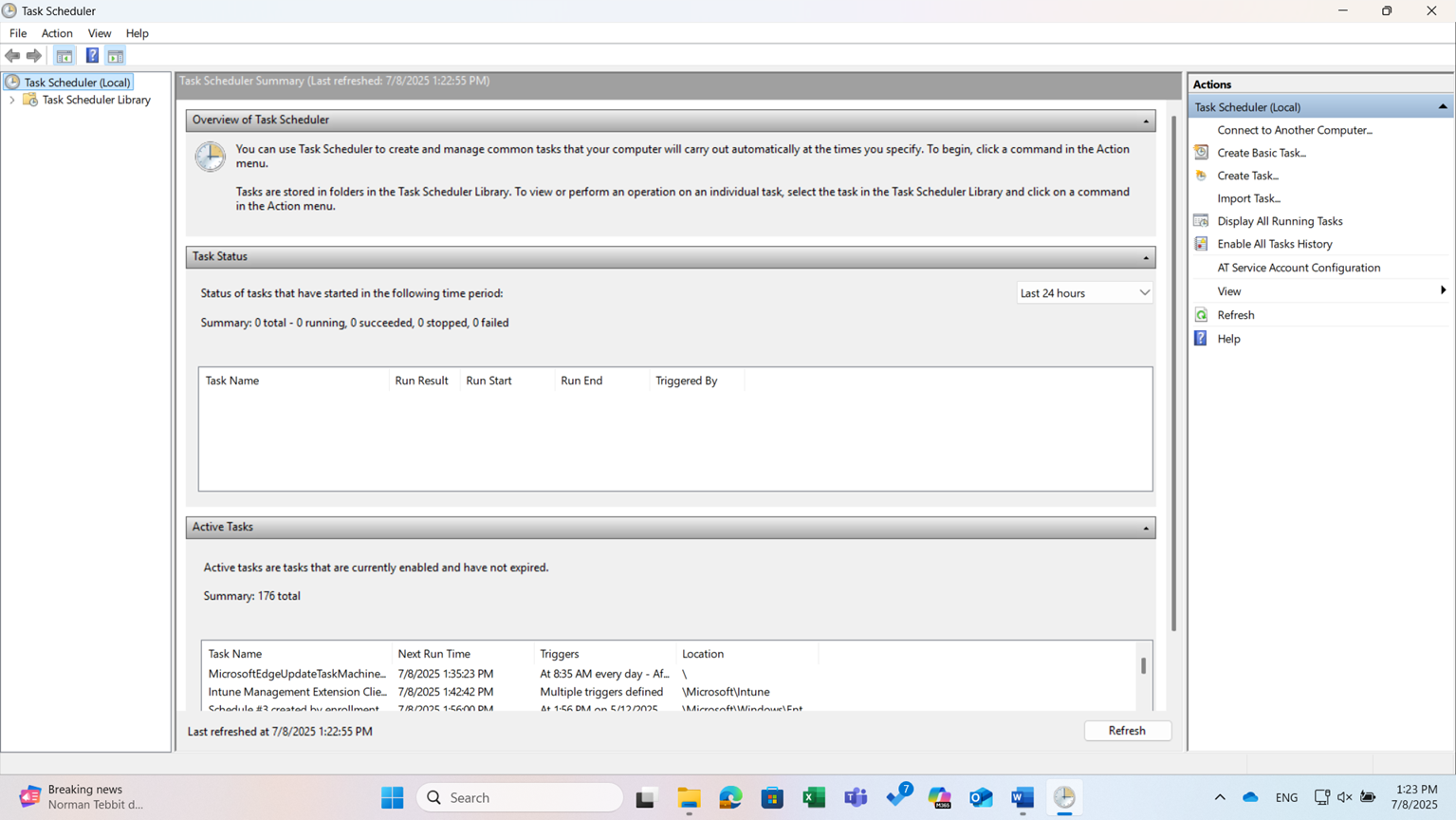Expand the Task Scheduler Library tree node
The image size is (1456, 820).
point(12,100)
